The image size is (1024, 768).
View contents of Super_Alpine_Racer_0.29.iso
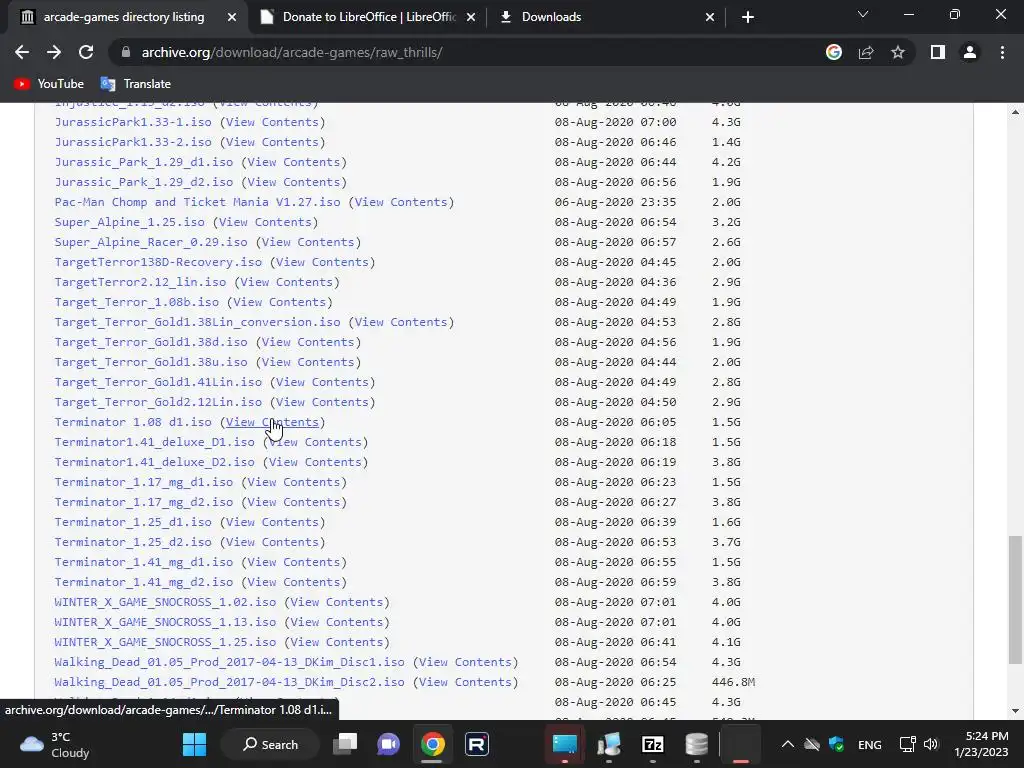[x=308, y=242]
